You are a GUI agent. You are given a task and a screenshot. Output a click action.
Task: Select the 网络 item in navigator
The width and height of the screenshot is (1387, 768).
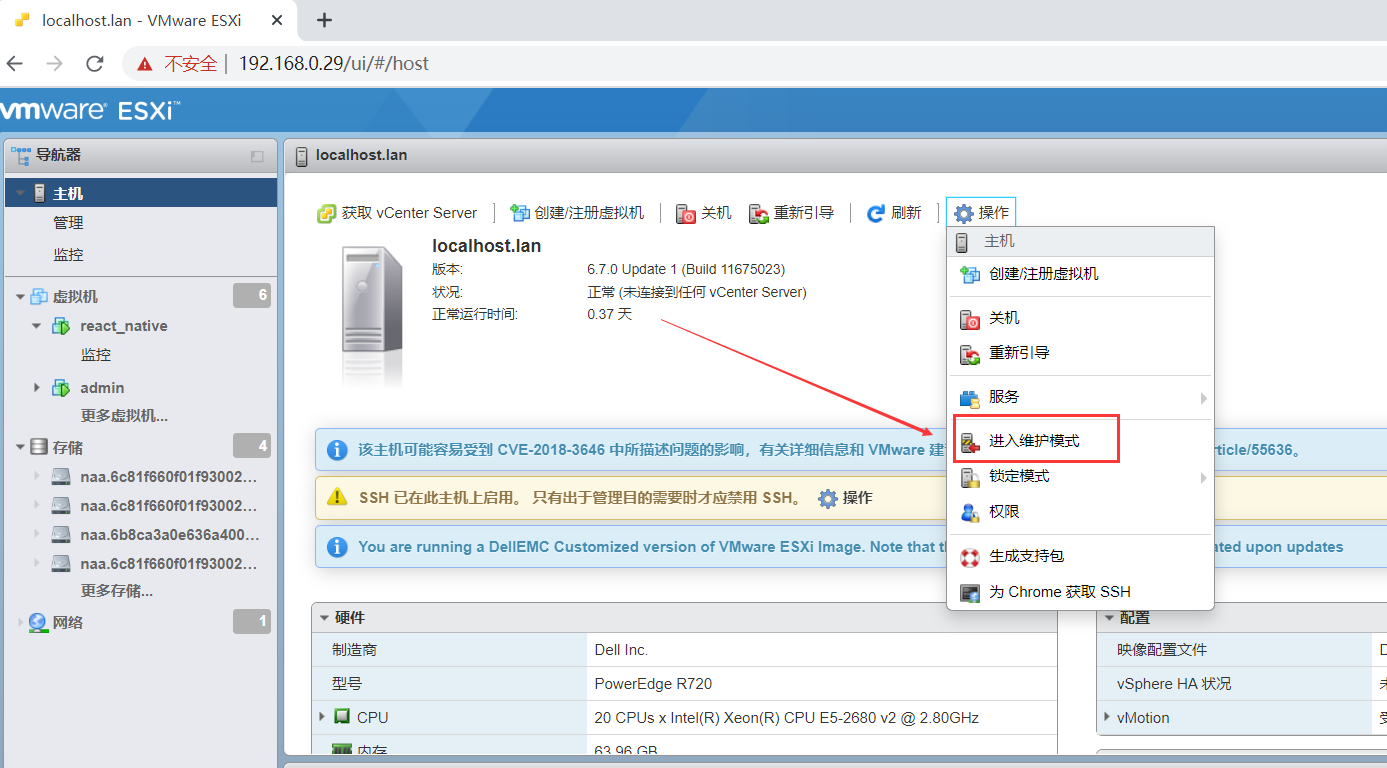pos(68,621)
